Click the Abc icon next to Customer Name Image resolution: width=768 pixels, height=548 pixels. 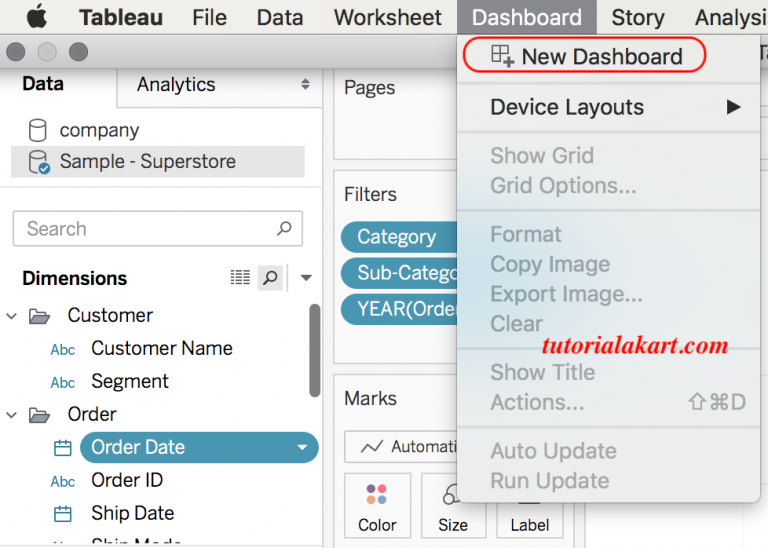(63, 350)
